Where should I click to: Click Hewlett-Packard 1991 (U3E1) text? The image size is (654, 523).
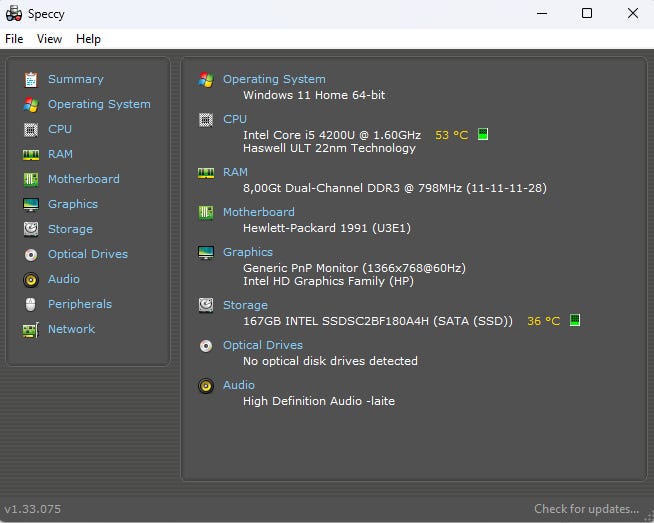pyautogui.click(x=327, y=228)
